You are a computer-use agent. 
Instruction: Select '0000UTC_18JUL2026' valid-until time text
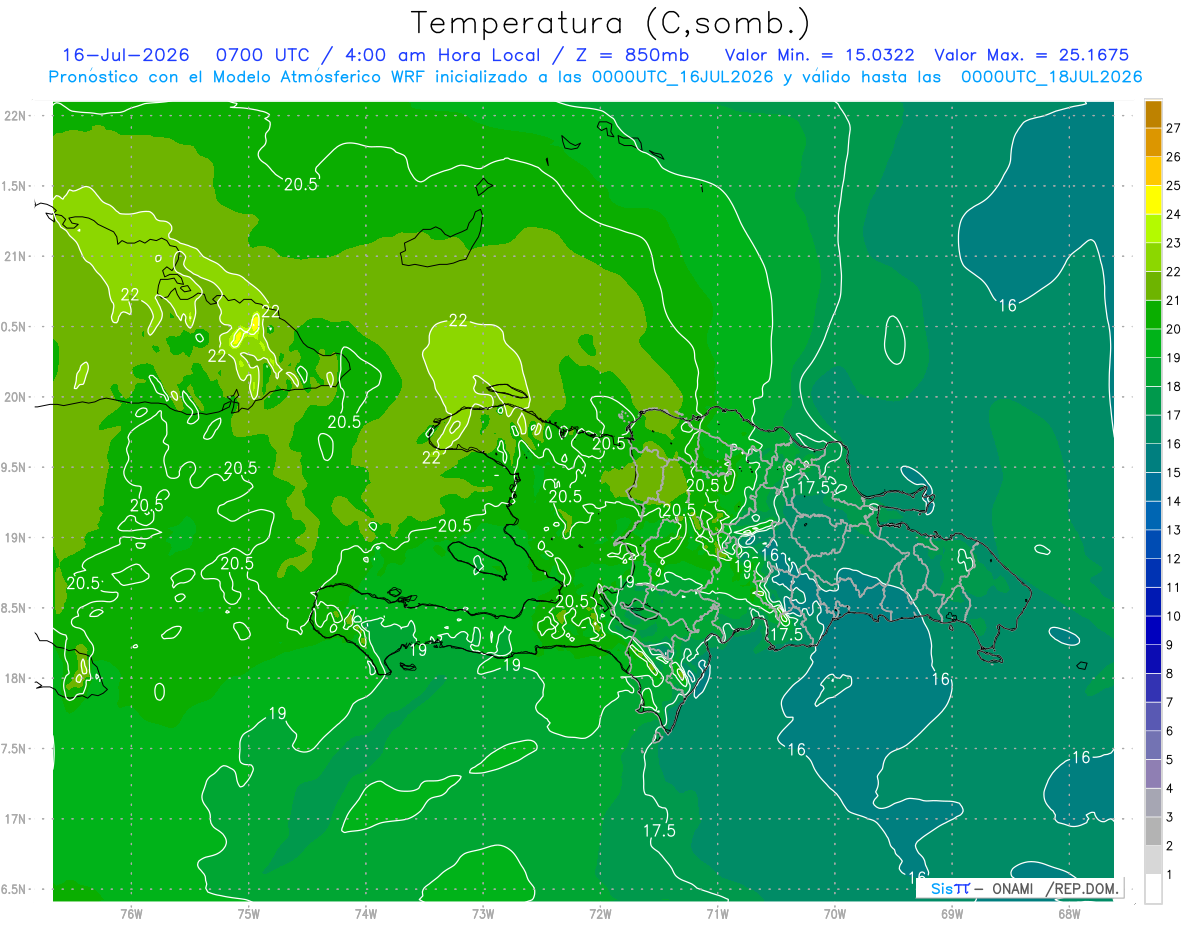pos(1052,77)
